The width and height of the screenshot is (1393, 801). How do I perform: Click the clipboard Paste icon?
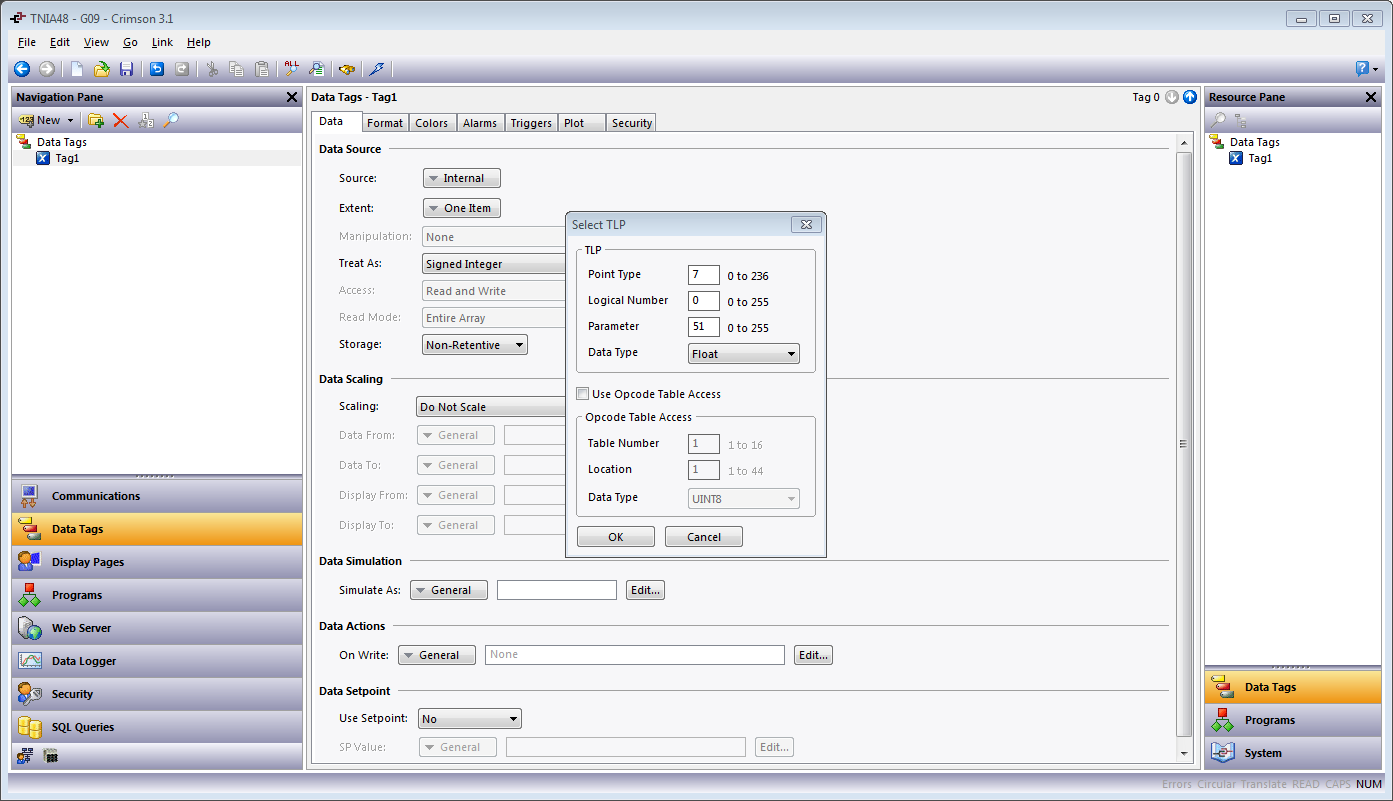pyautogui.click(x=262, y=69)
